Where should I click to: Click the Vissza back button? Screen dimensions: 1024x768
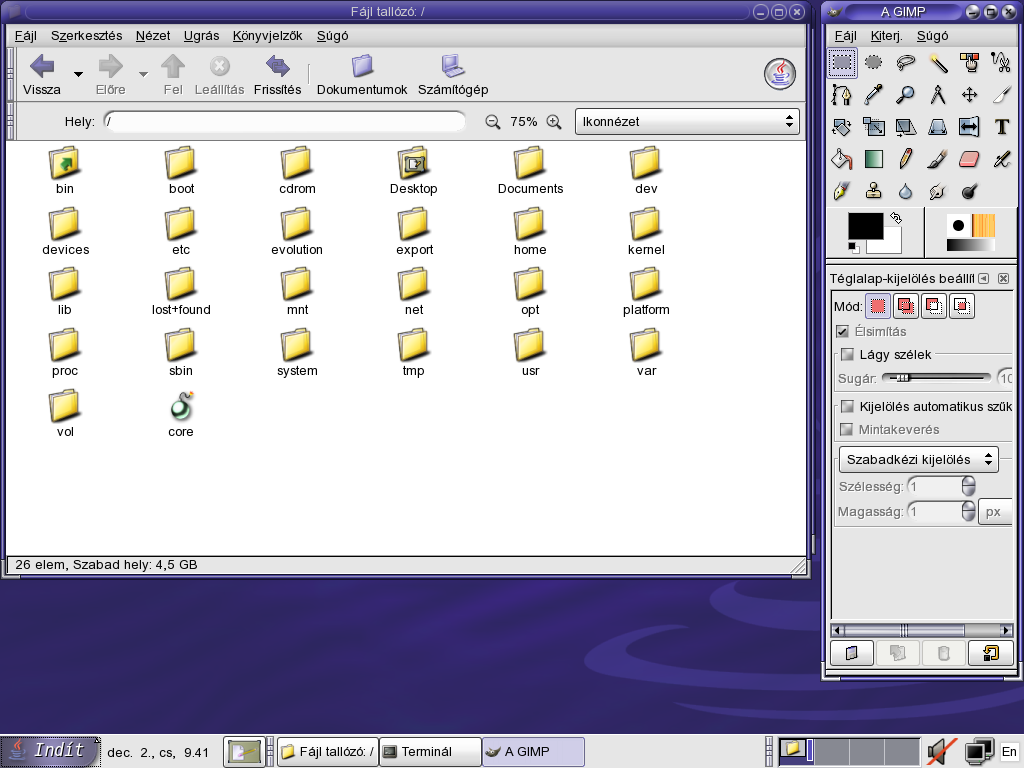pos(42,75)
